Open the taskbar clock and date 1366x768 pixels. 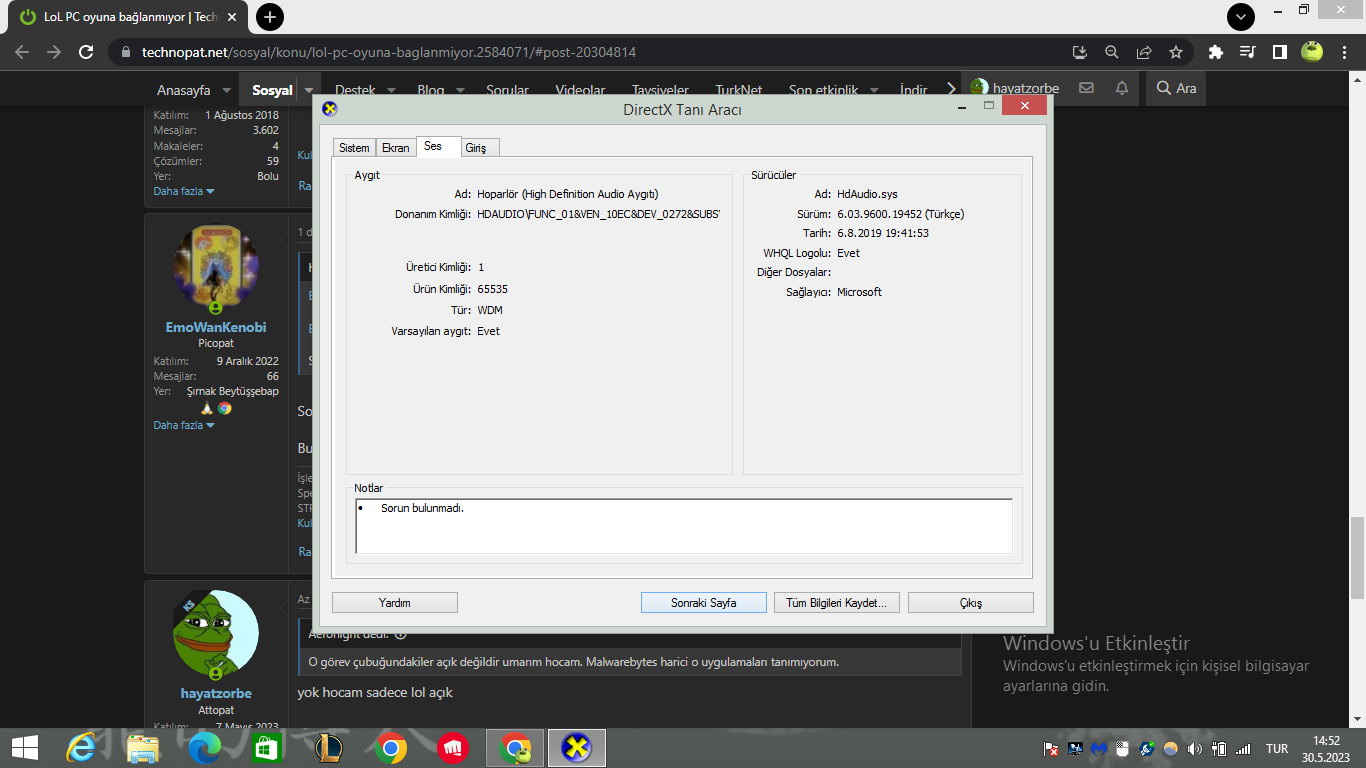1326,748
